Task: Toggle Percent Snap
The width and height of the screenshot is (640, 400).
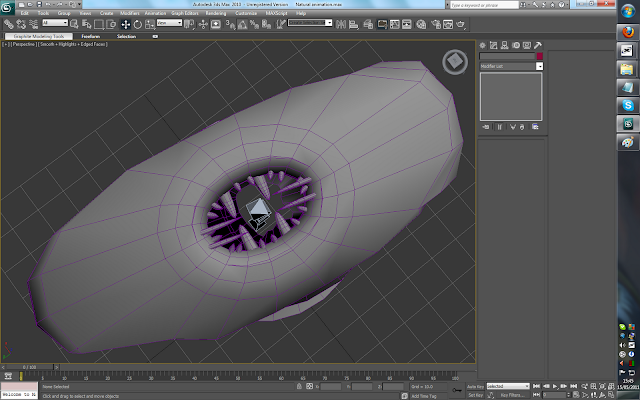Action: coord(254,24)
